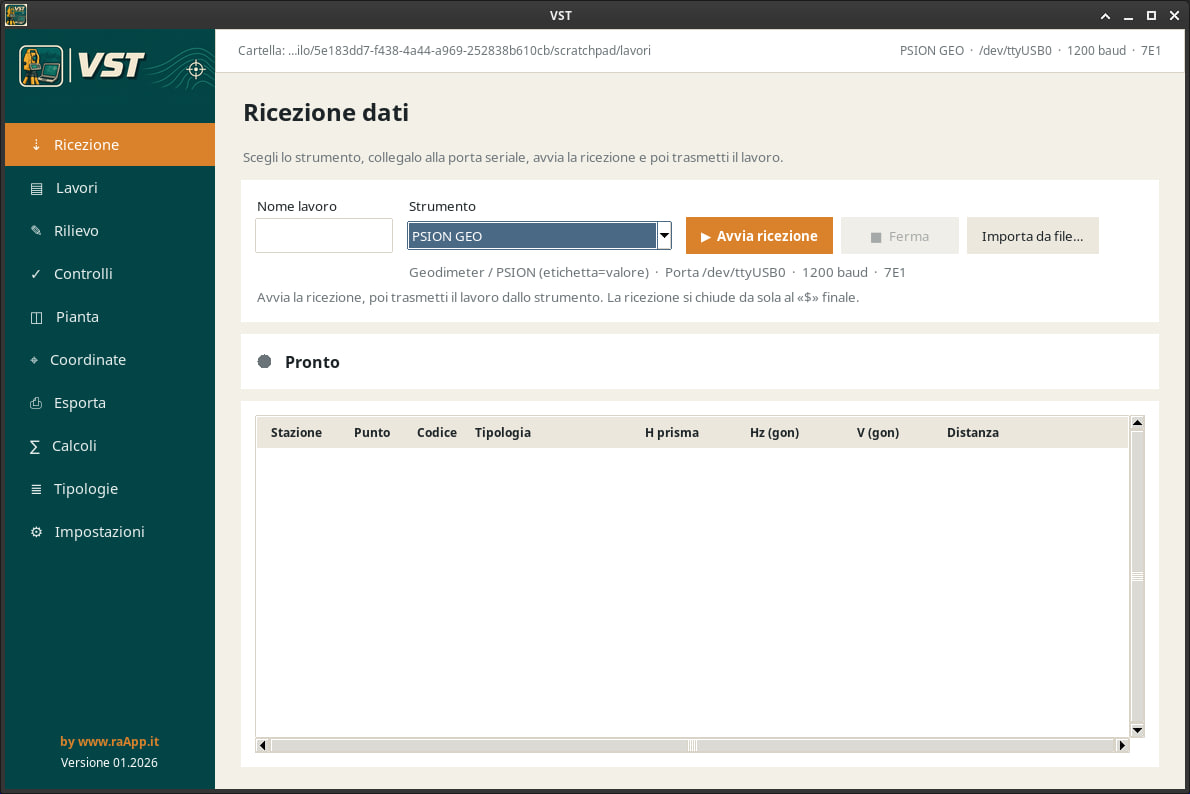This screenshot has height=794, width=1190.
Task: Click the Tipologia column header
Action: coord(502,433)
